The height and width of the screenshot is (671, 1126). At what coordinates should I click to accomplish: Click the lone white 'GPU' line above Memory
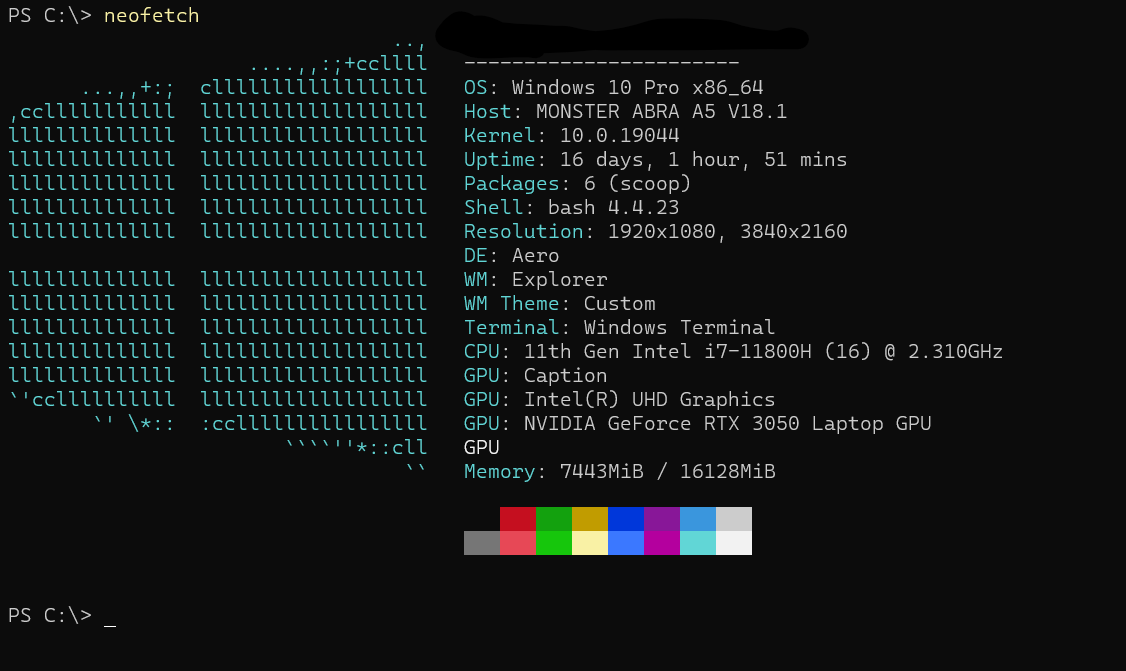click(x=482, y=448)
